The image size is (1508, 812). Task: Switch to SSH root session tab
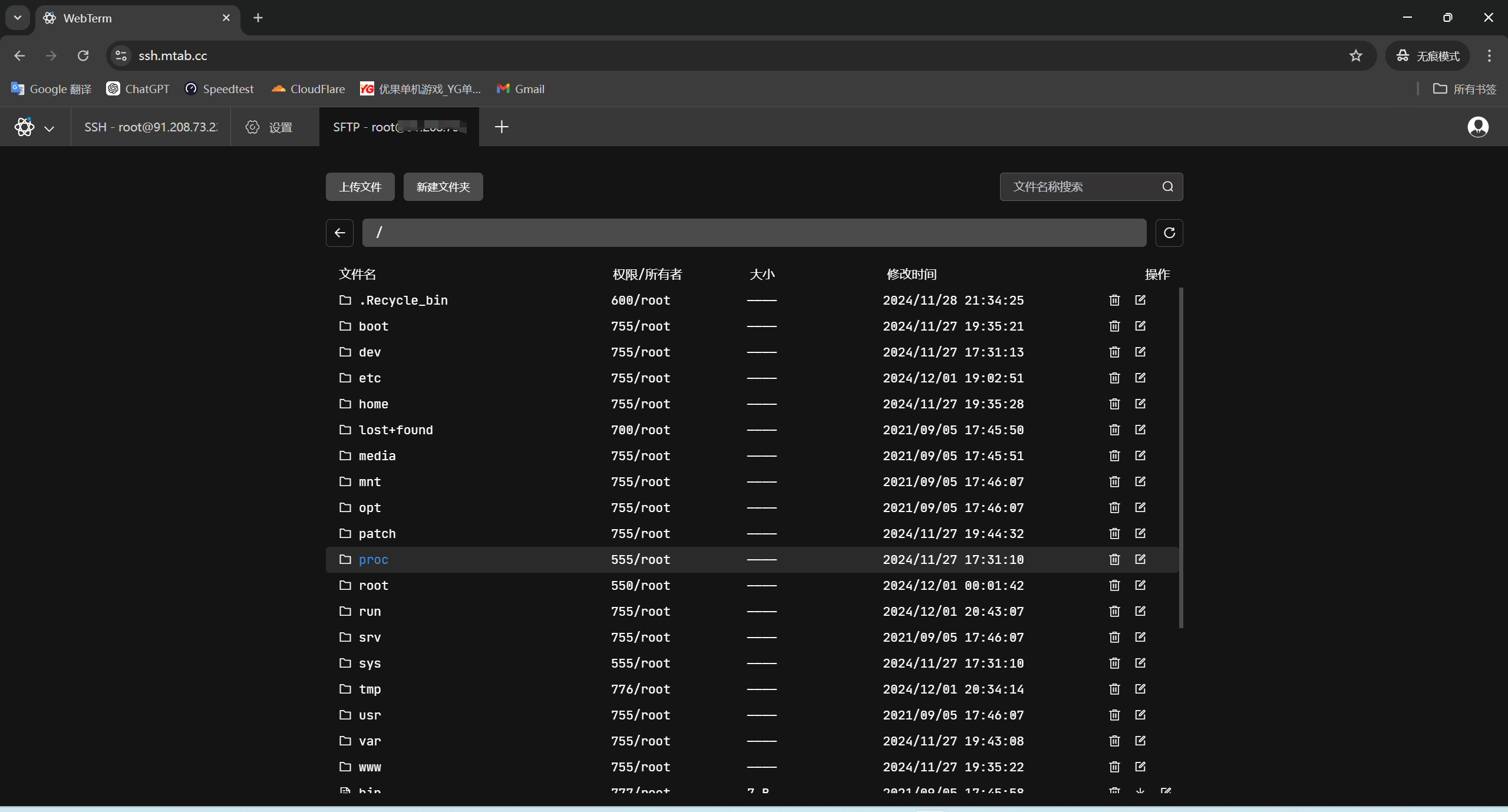(150, 127)
